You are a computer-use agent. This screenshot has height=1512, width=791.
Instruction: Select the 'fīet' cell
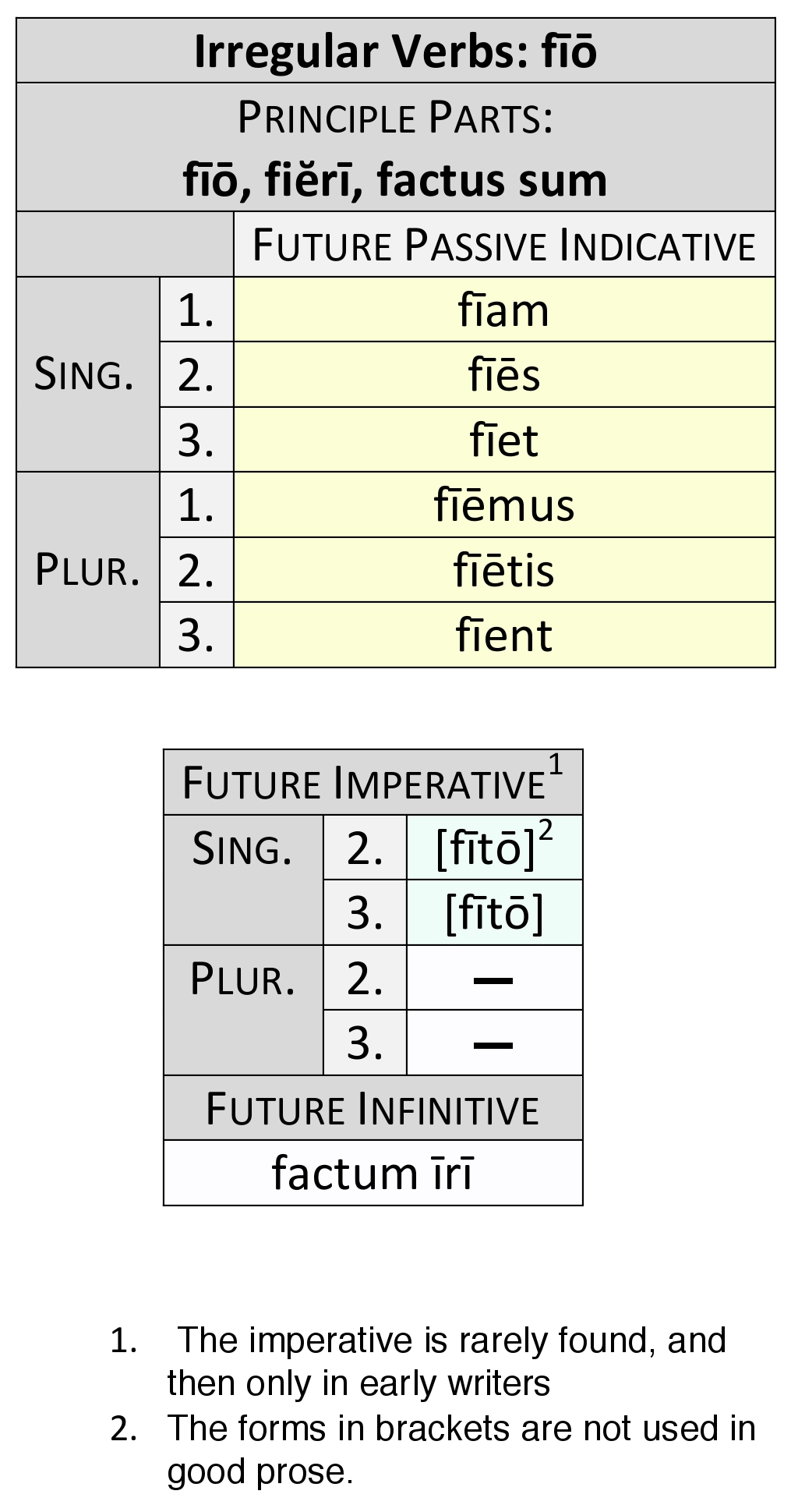[x=503, y=440]
